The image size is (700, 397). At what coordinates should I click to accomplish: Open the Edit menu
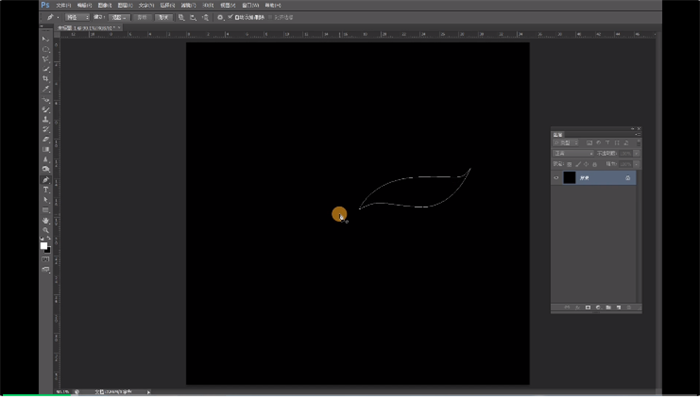click(84, 5)
